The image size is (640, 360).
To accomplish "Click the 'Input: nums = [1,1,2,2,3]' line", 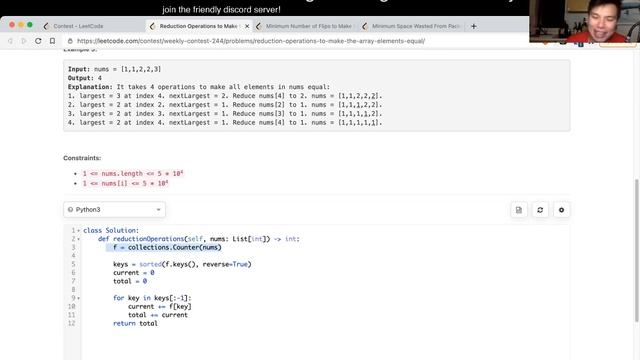I will 114,69.
